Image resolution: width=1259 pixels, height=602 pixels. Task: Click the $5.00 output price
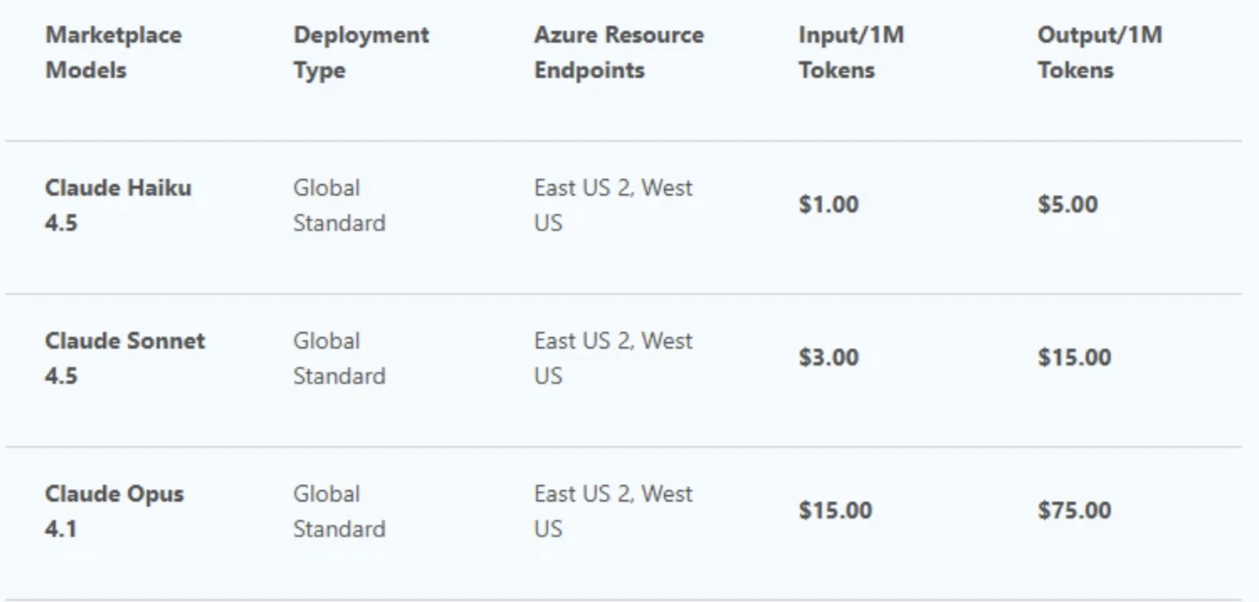tap(1067, 205)
